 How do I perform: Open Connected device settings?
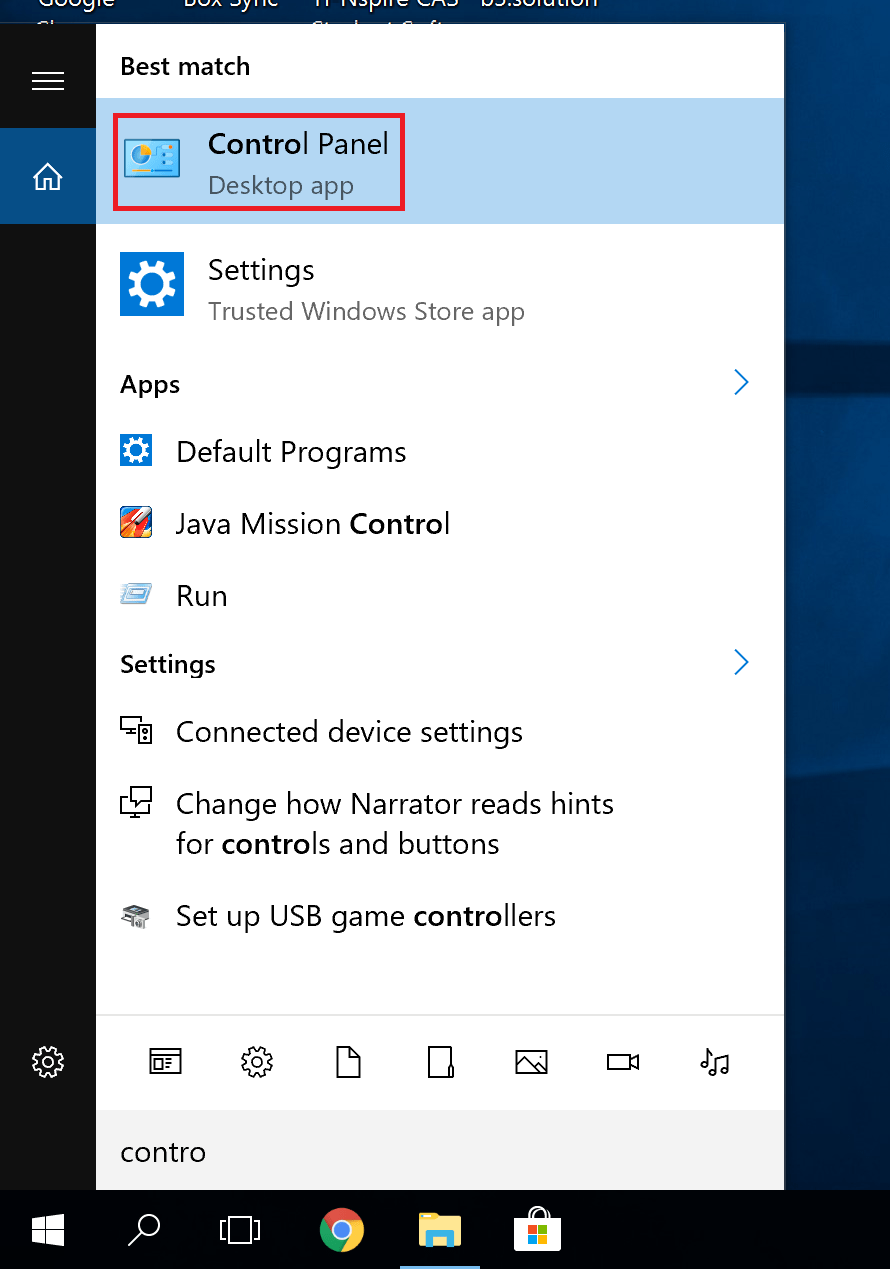coord(349,731)
